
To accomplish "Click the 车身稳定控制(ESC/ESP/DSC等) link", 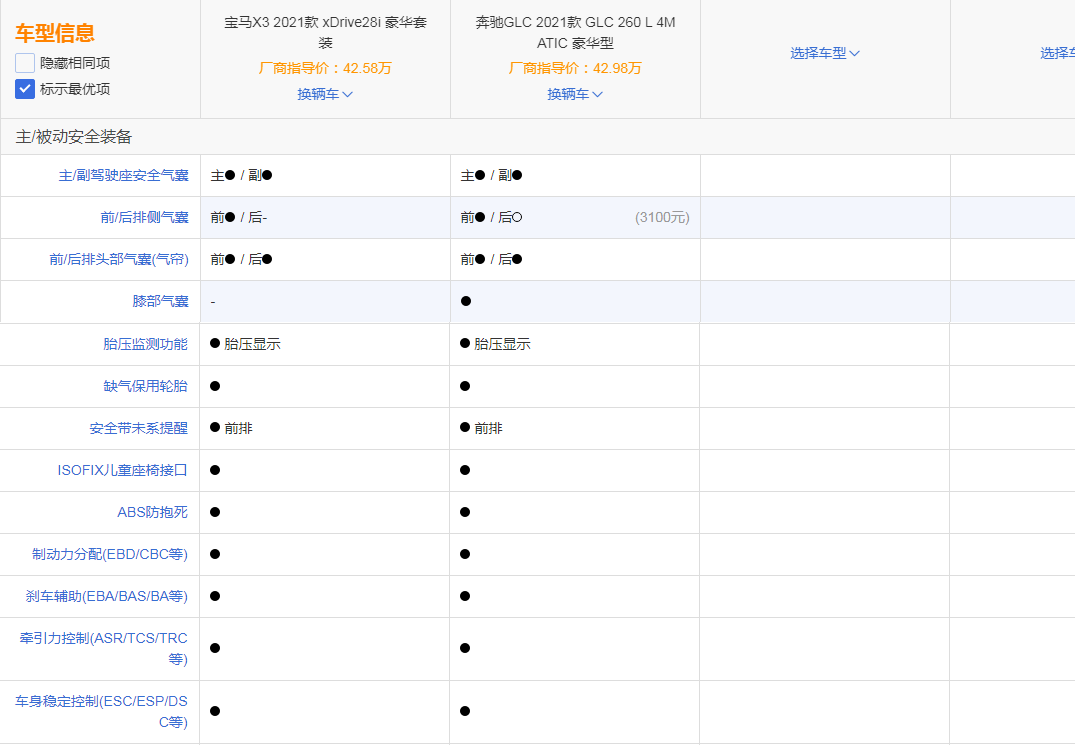I will pos(102,711).
